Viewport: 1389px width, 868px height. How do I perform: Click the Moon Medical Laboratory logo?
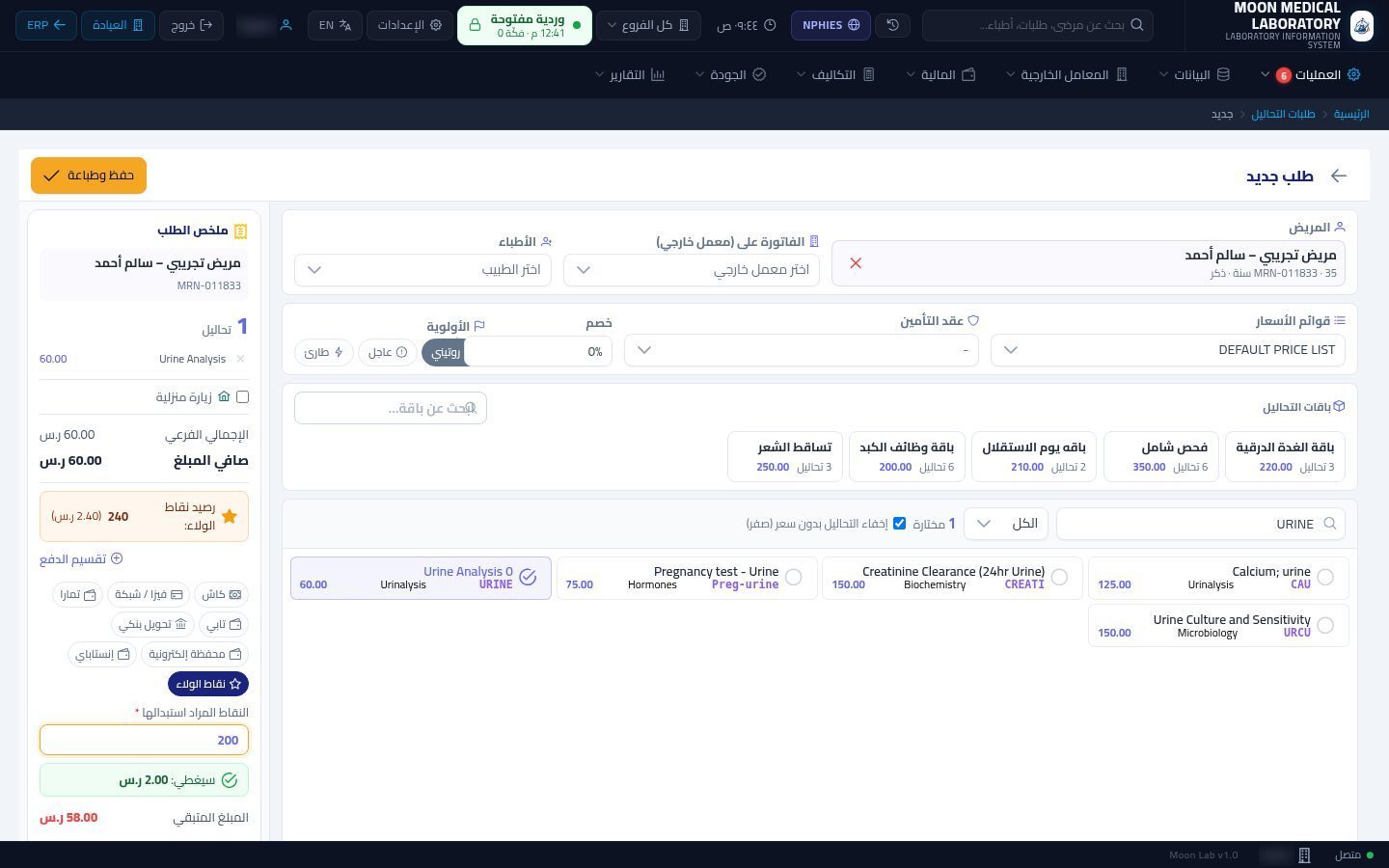(x=1361, y=25)
